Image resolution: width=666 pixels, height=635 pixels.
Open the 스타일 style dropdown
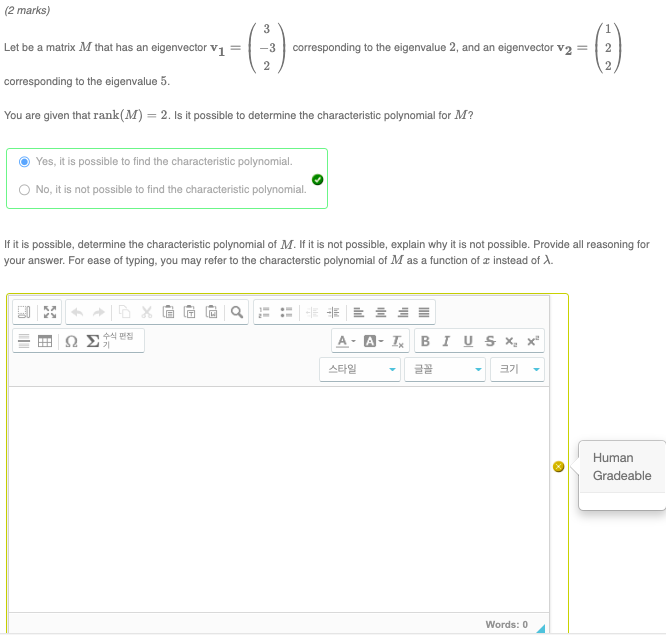tap(360, 370)
